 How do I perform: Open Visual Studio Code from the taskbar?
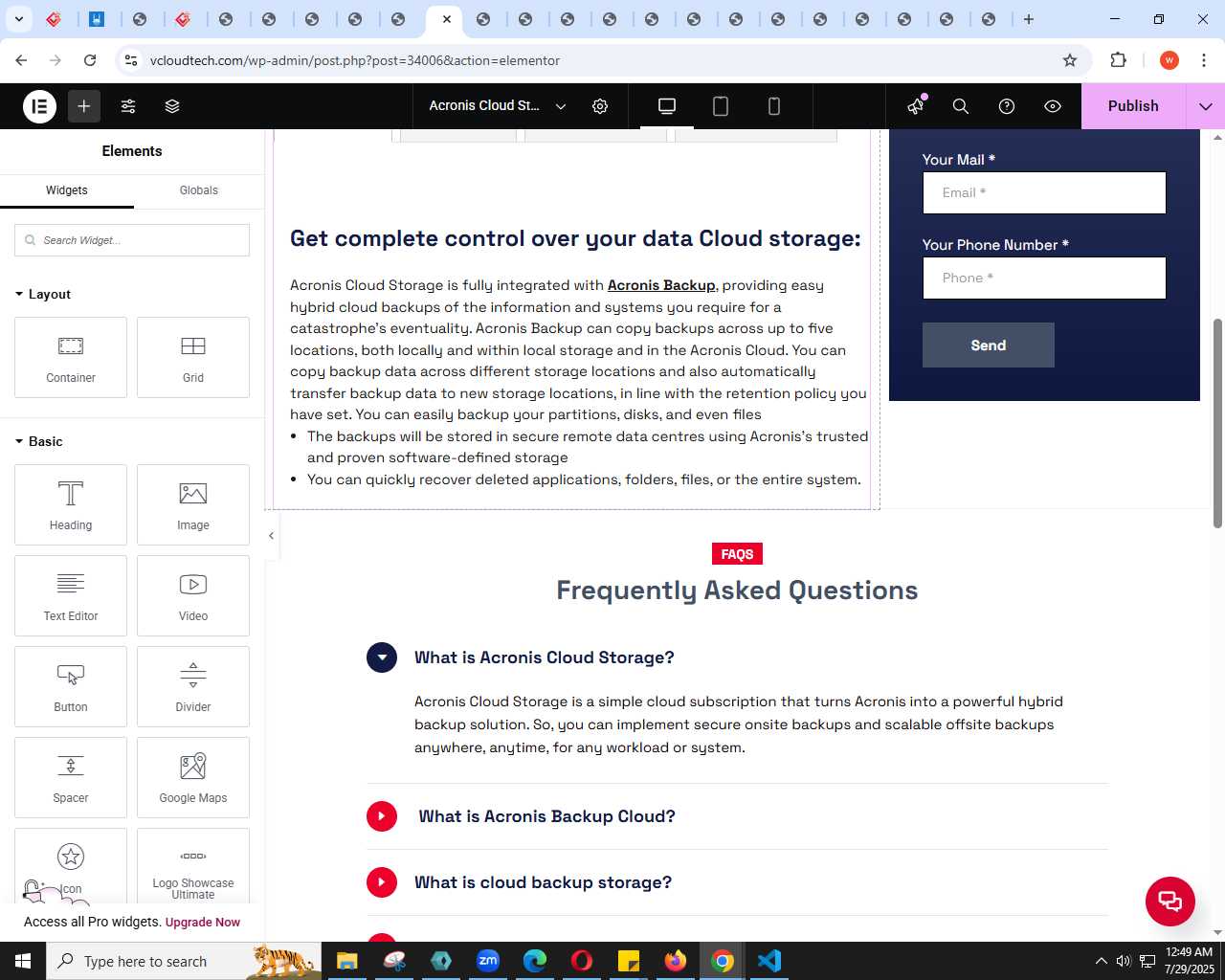[769, 961]
